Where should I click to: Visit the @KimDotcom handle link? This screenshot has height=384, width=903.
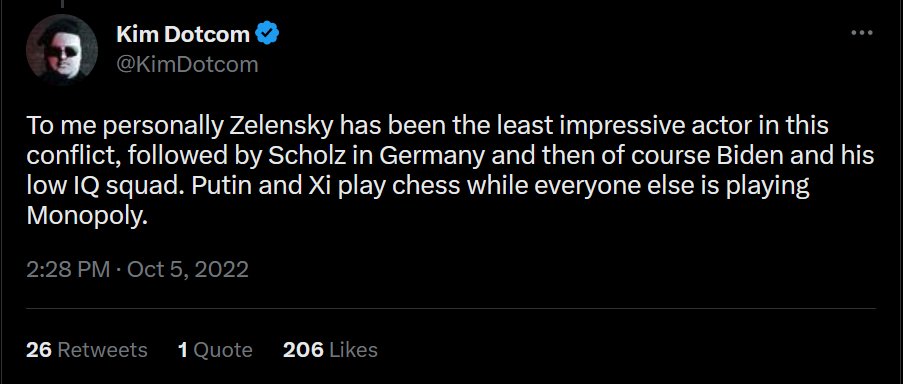(x=187, y=64)
